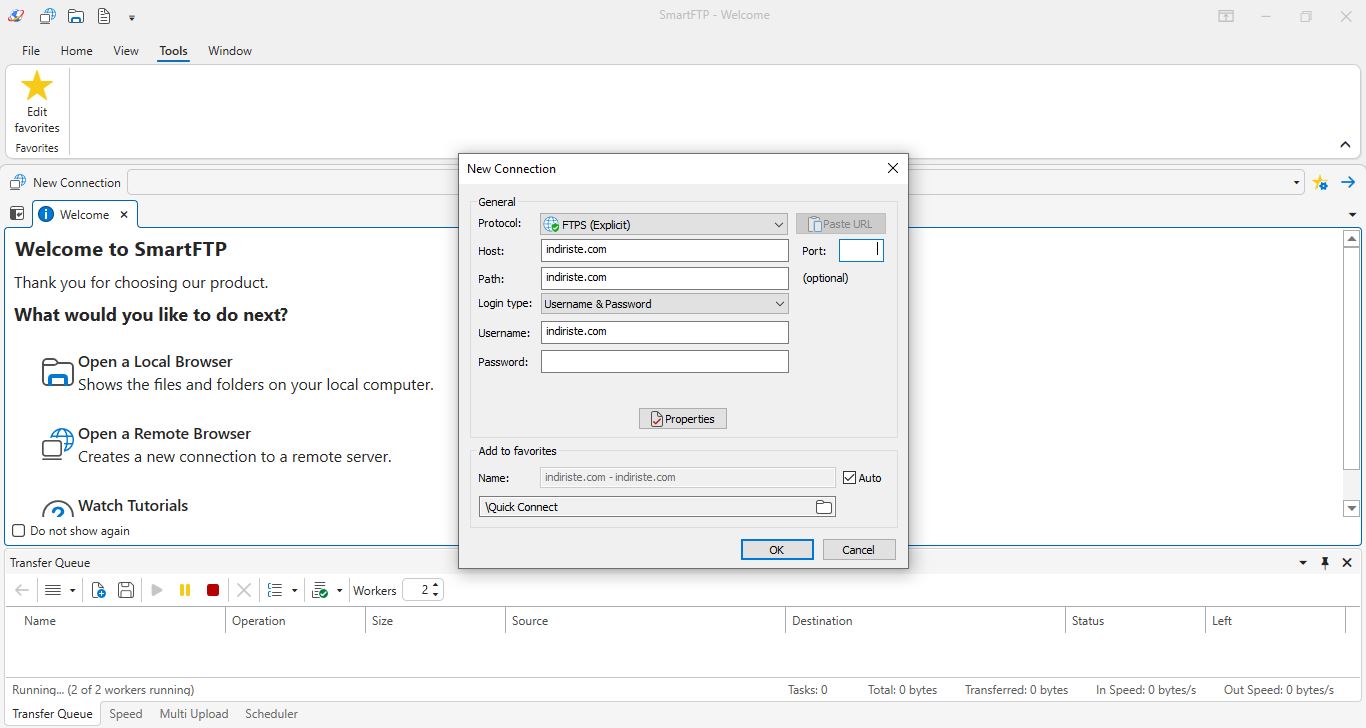1366x728 pixels.
Task: Open a local browser via the title bar folder icon
Action: pos(76,16)
